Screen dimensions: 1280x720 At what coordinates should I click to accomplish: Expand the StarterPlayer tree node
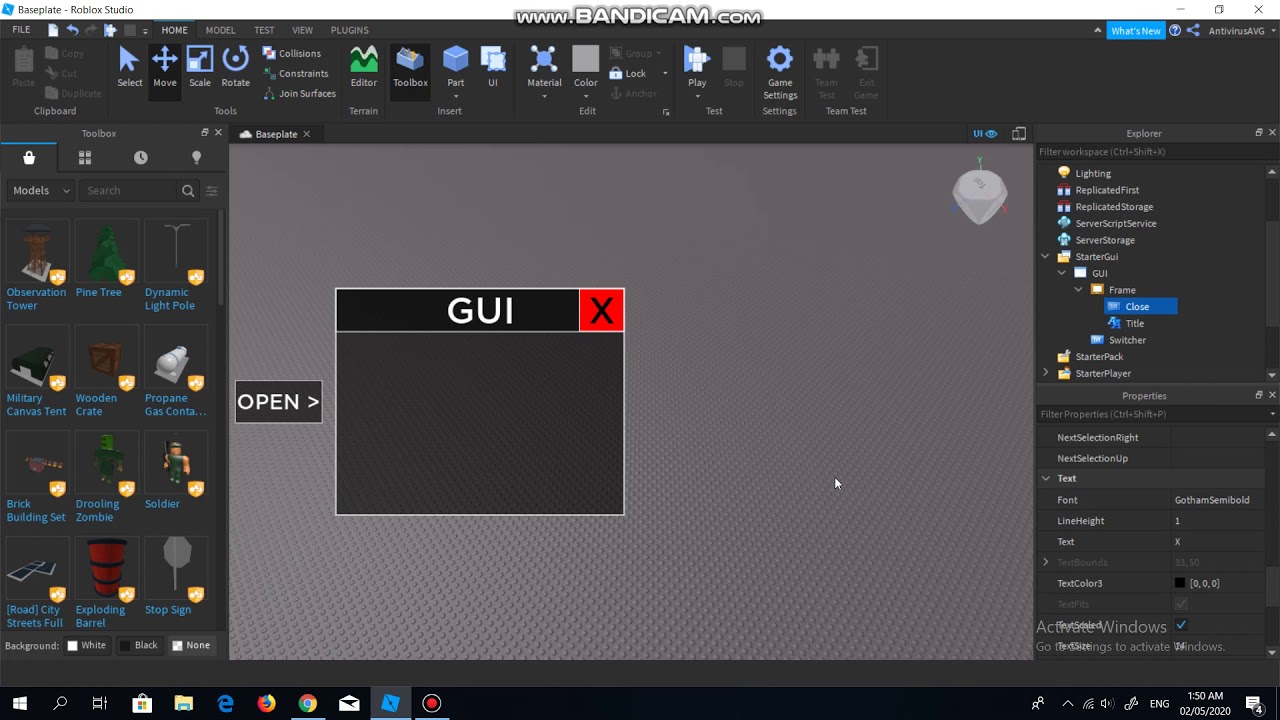[1046, 373]
